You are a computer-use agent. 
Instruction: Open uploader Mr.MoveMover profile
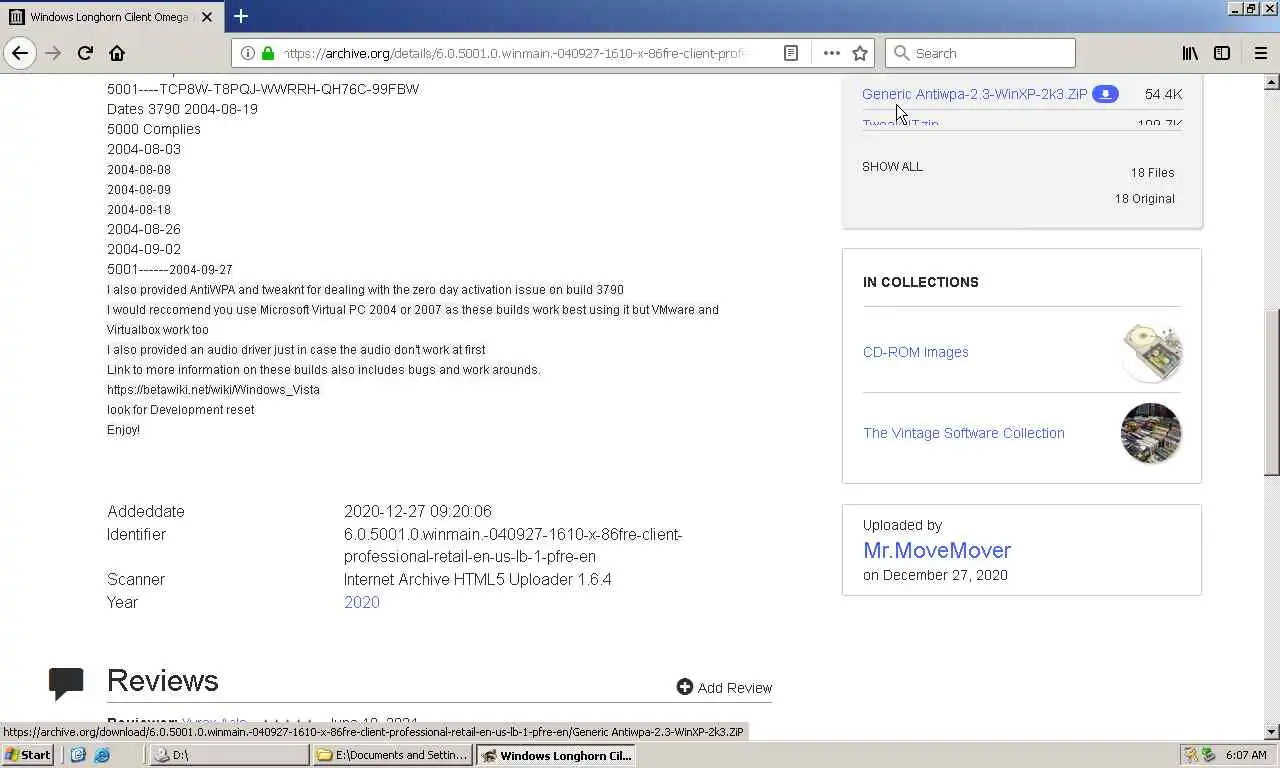coord(937,550)
